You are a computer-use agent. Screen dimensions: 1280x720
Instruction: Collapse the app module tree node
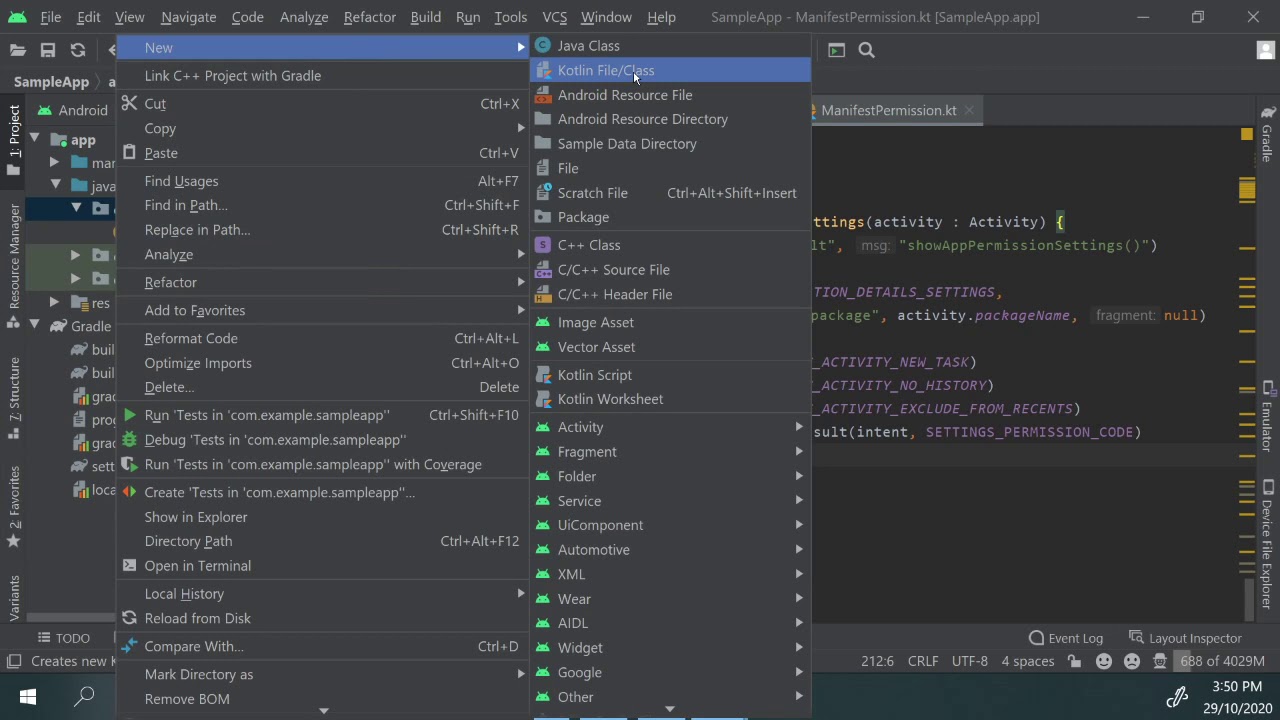coord(35,139)
